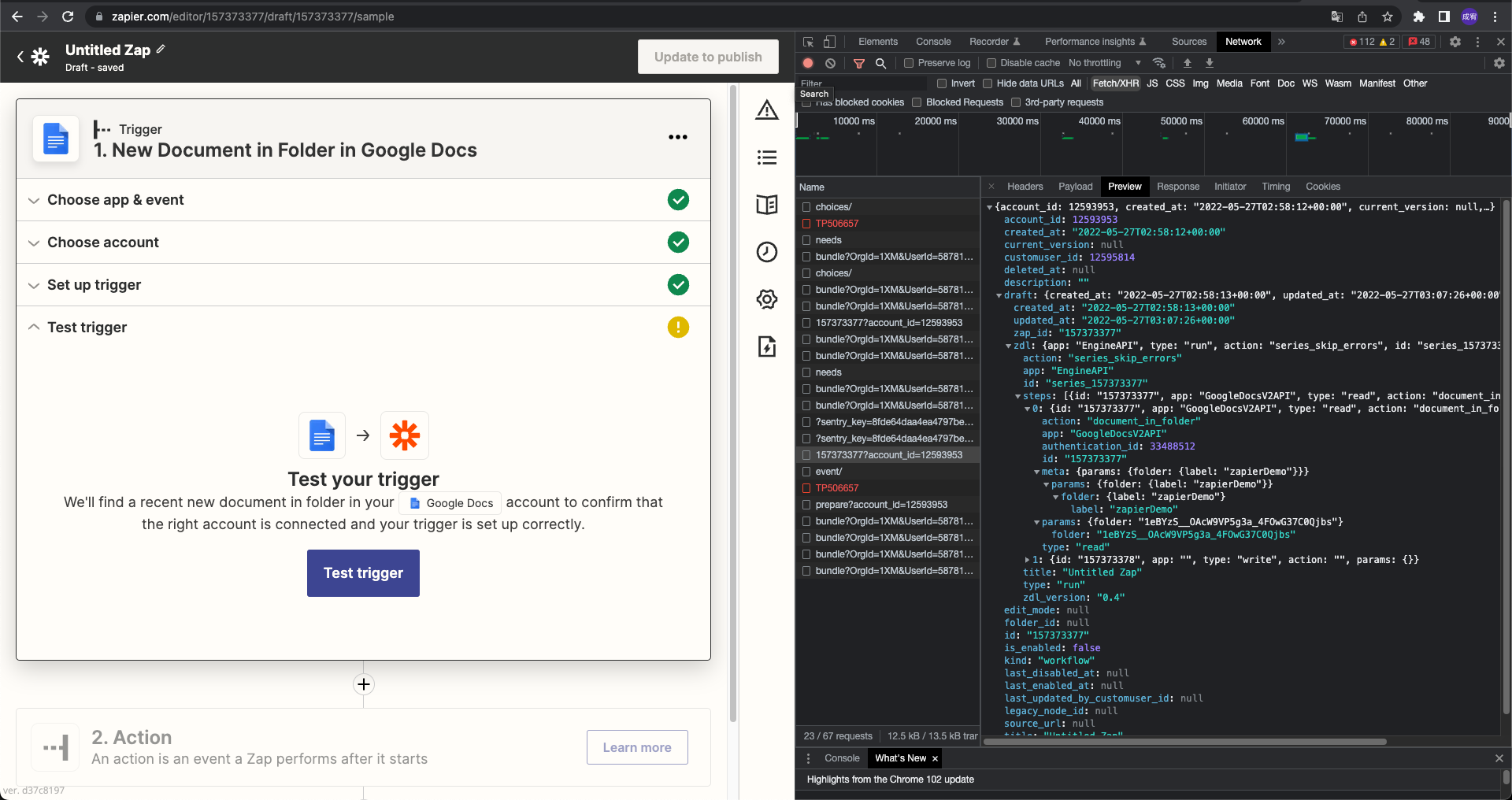Open the Zap runs file-bolt icon
This screenshot has width=1512, height=800.
click(x=767, y=346)
